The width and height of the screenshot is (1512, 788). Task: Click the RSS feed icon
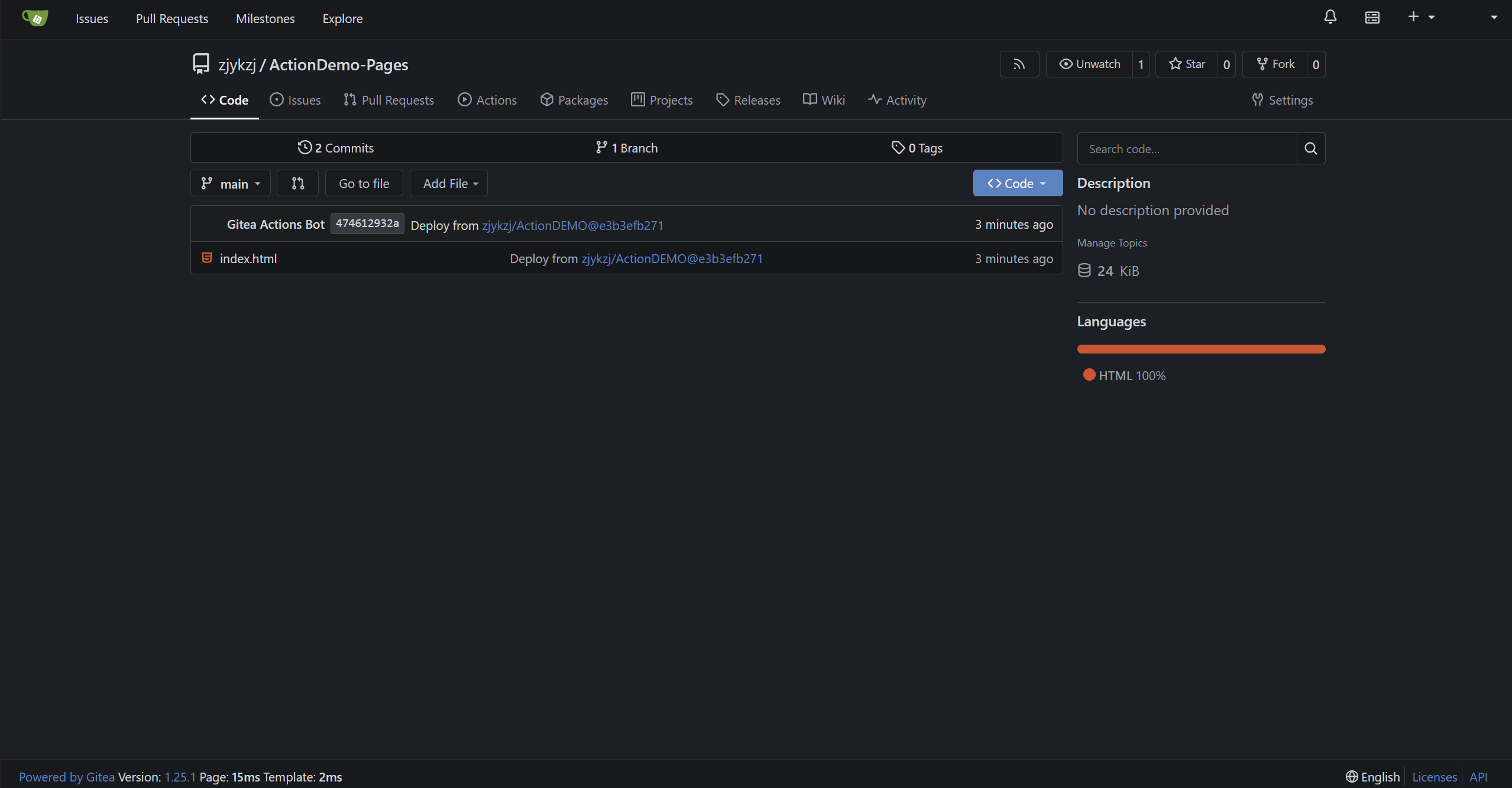coord(1019,64)
